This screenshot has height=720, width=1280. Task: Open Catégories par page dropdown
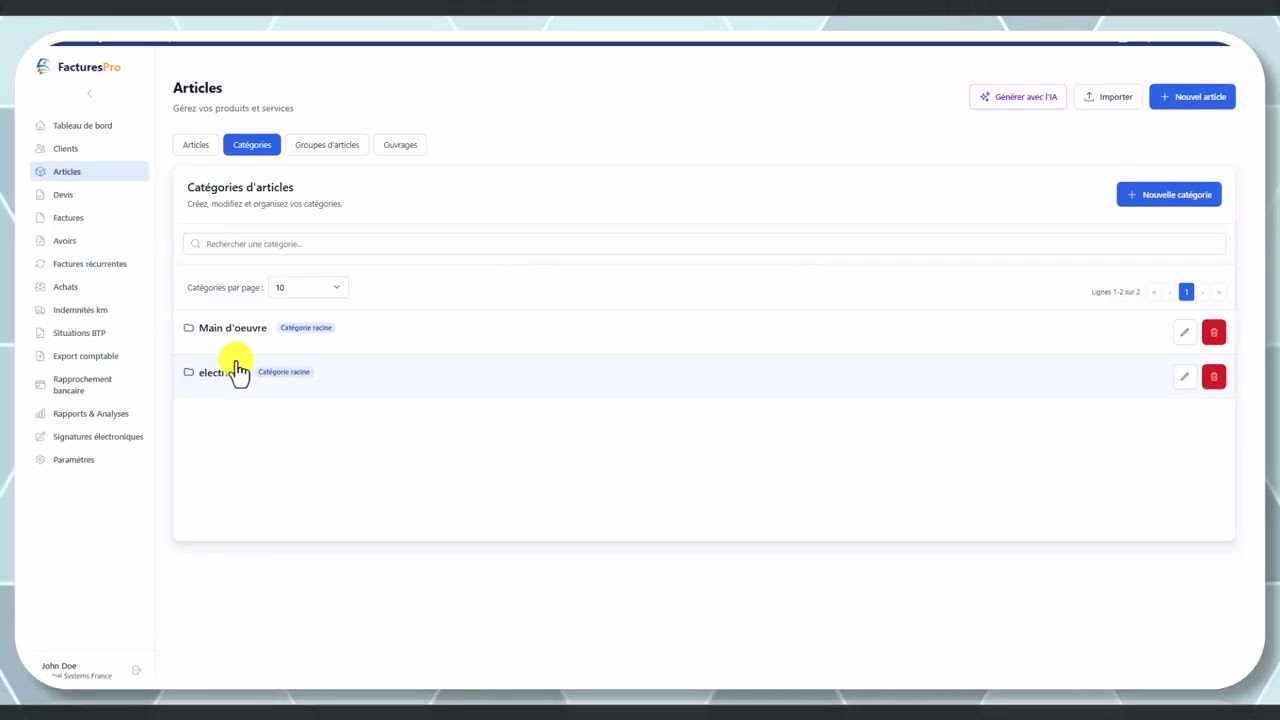(x=308, y=288)
